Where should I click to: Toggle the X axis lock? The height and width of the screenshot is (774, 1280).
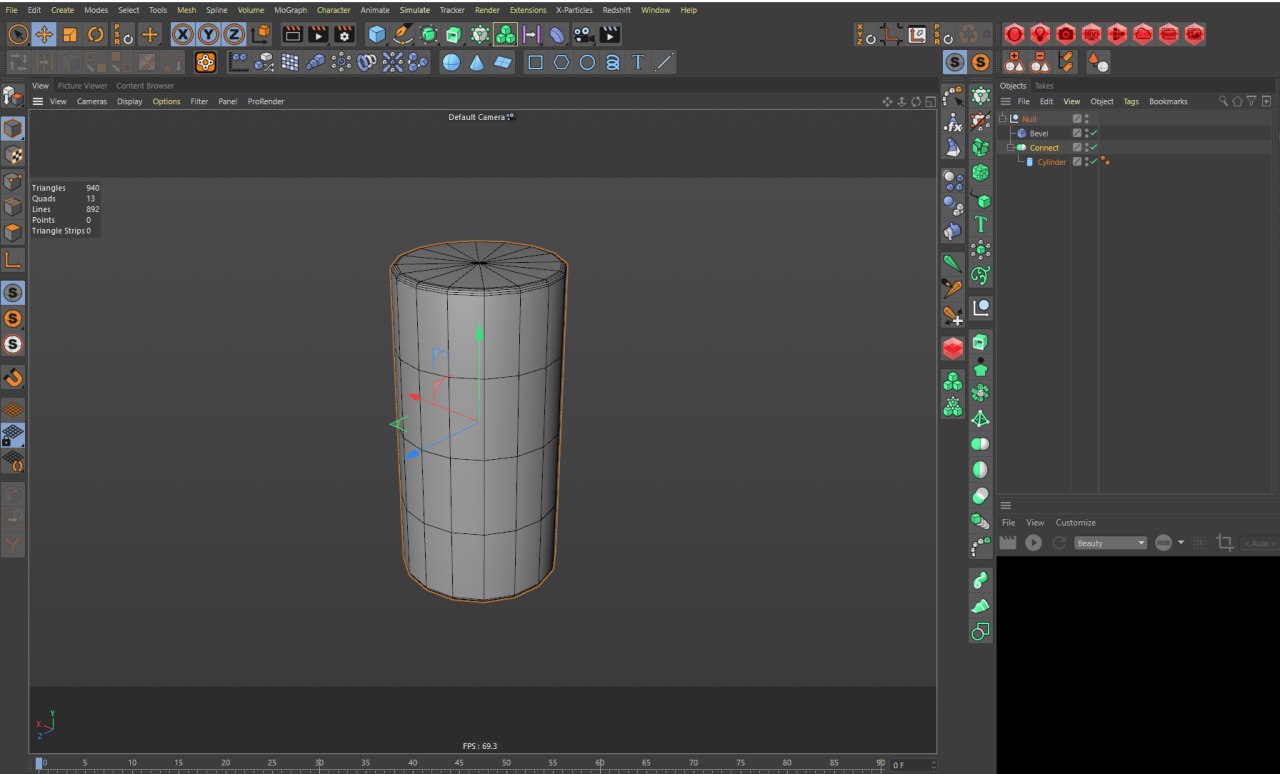[x=182, y=35]
